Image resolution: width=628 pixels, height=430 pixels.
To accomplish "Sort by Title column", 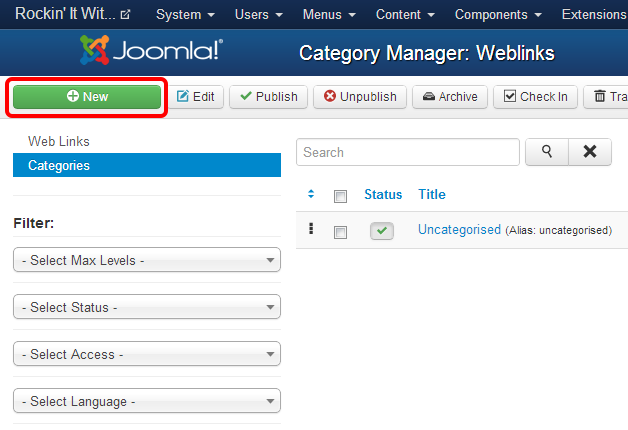I will click(x=432, y=194).
